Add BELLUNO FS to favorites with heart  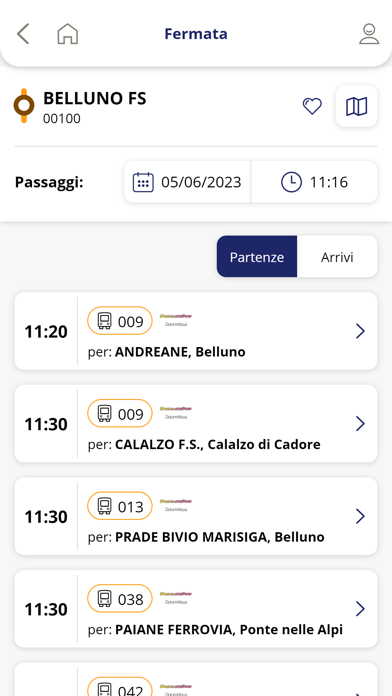[312, 106]
